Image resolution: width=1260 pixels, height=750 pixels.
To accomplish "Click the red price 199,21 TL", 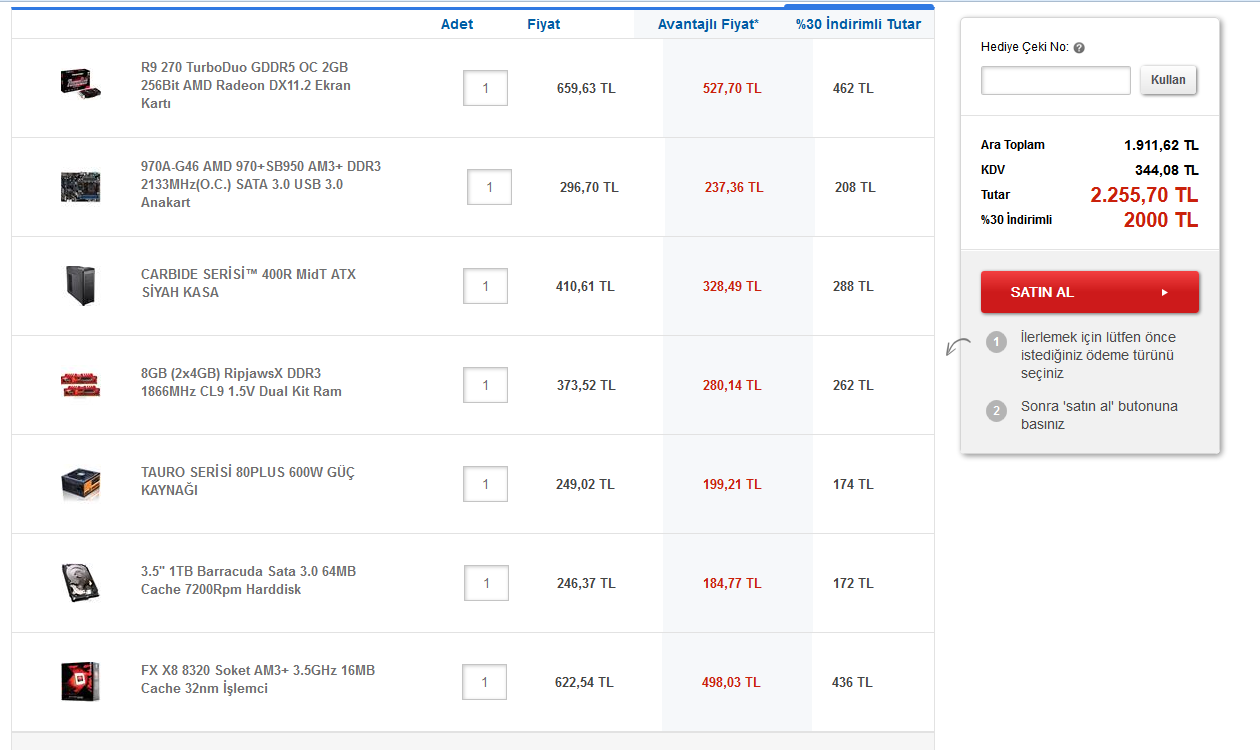I will pyautogui.click(x=732, y=484).
